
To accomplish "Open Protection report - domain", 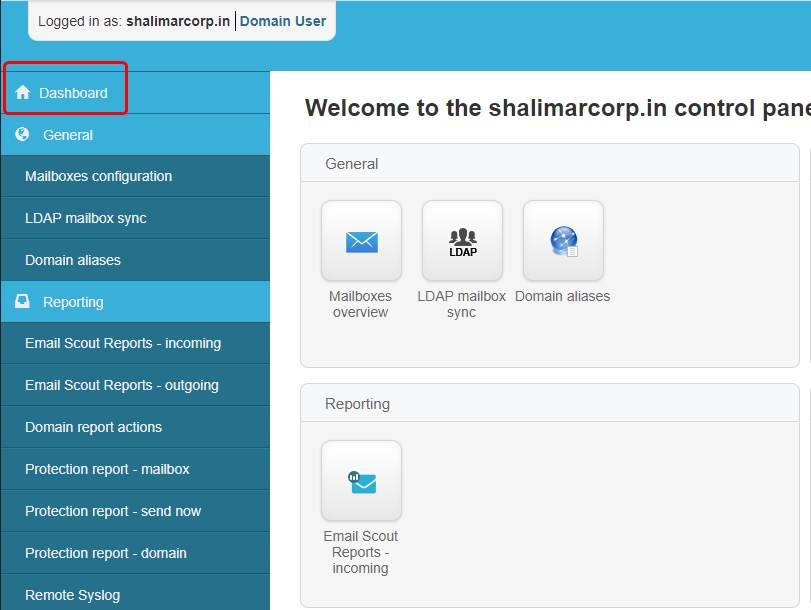I will 106,554.
